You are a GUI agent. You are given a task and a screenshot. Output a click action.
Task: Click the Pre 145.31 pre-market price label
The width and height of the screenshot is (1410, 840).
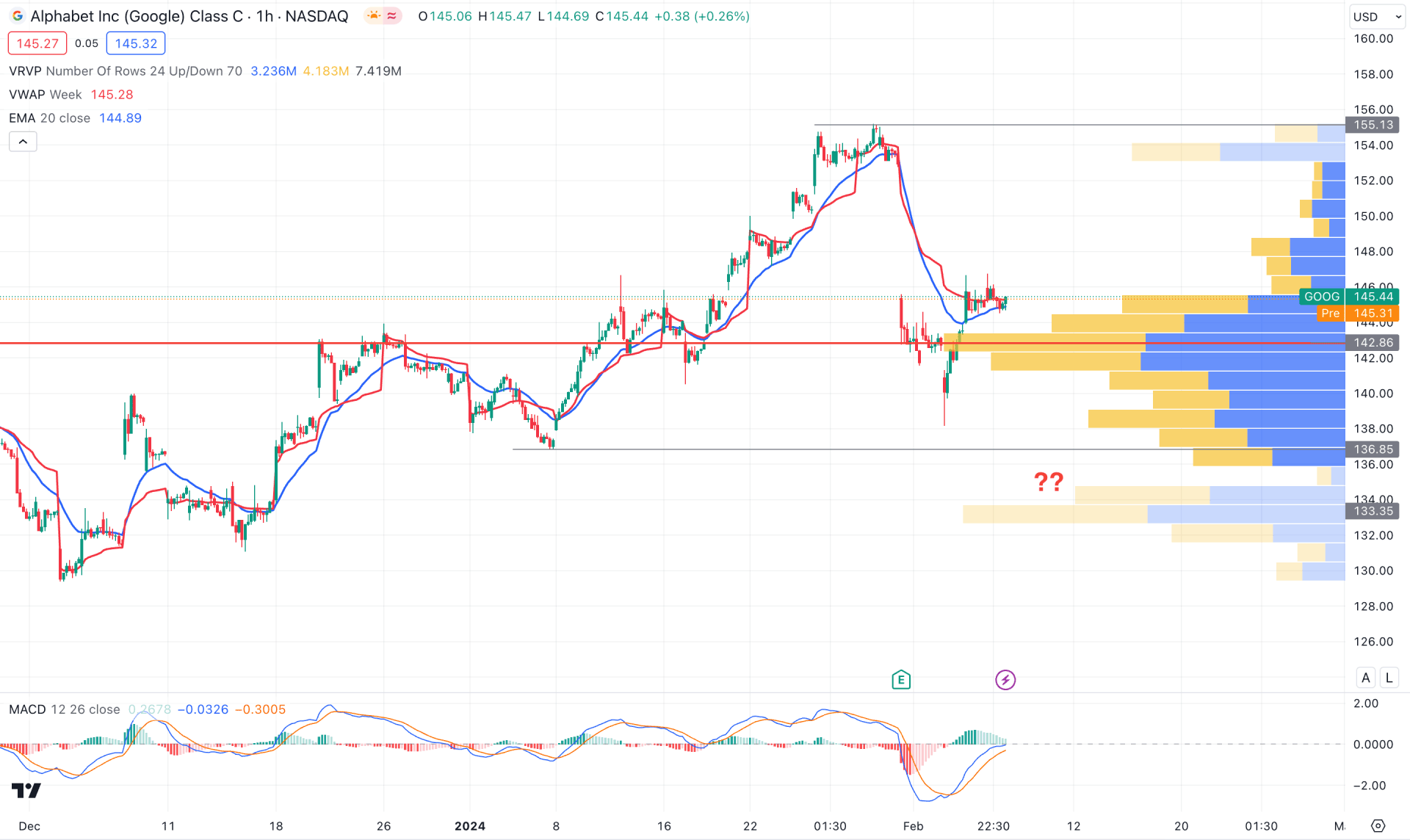click(1359, 314)
